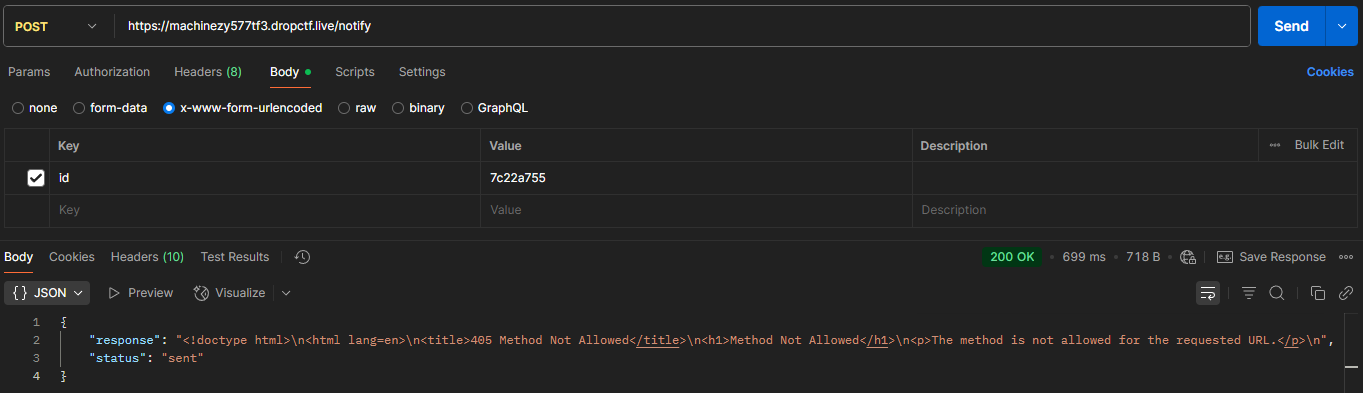The height and width of the screenshot is (393, 1363).
Task: Open the response Body tab
Action: click(x=18, y=257)
